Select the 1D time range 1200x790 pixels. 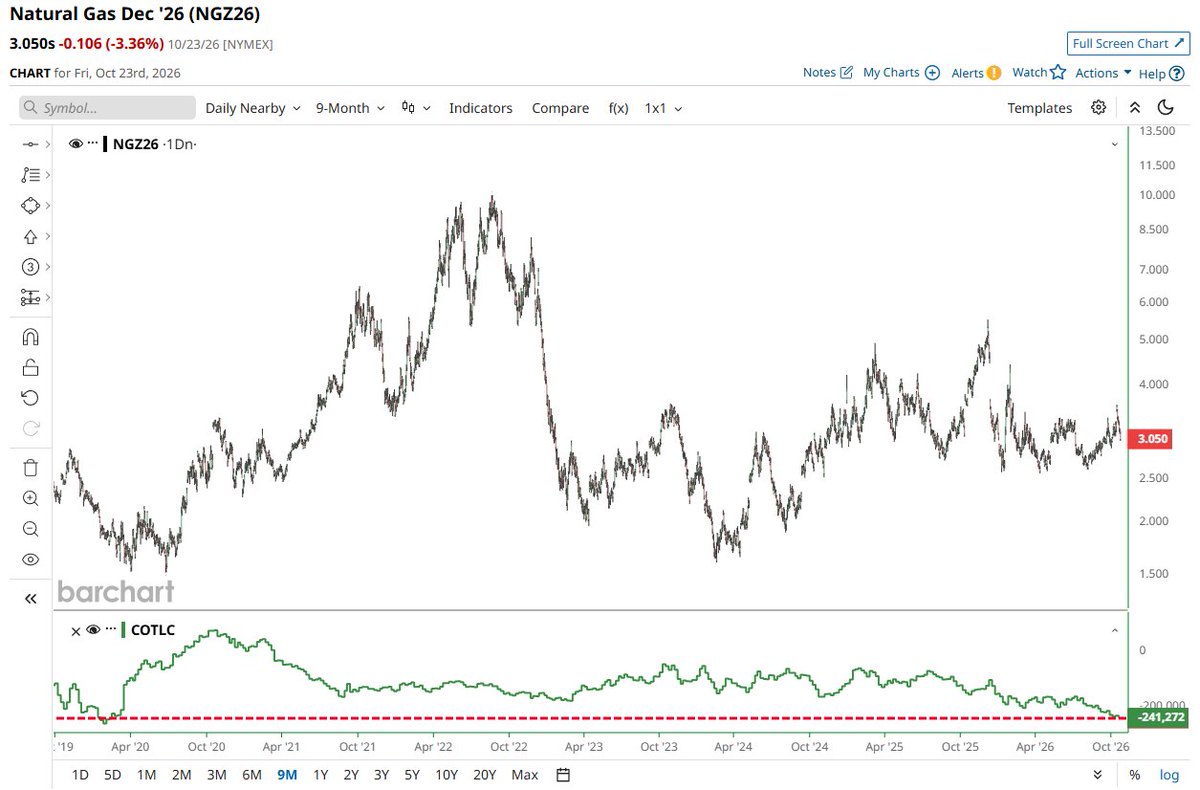(81, 775)
